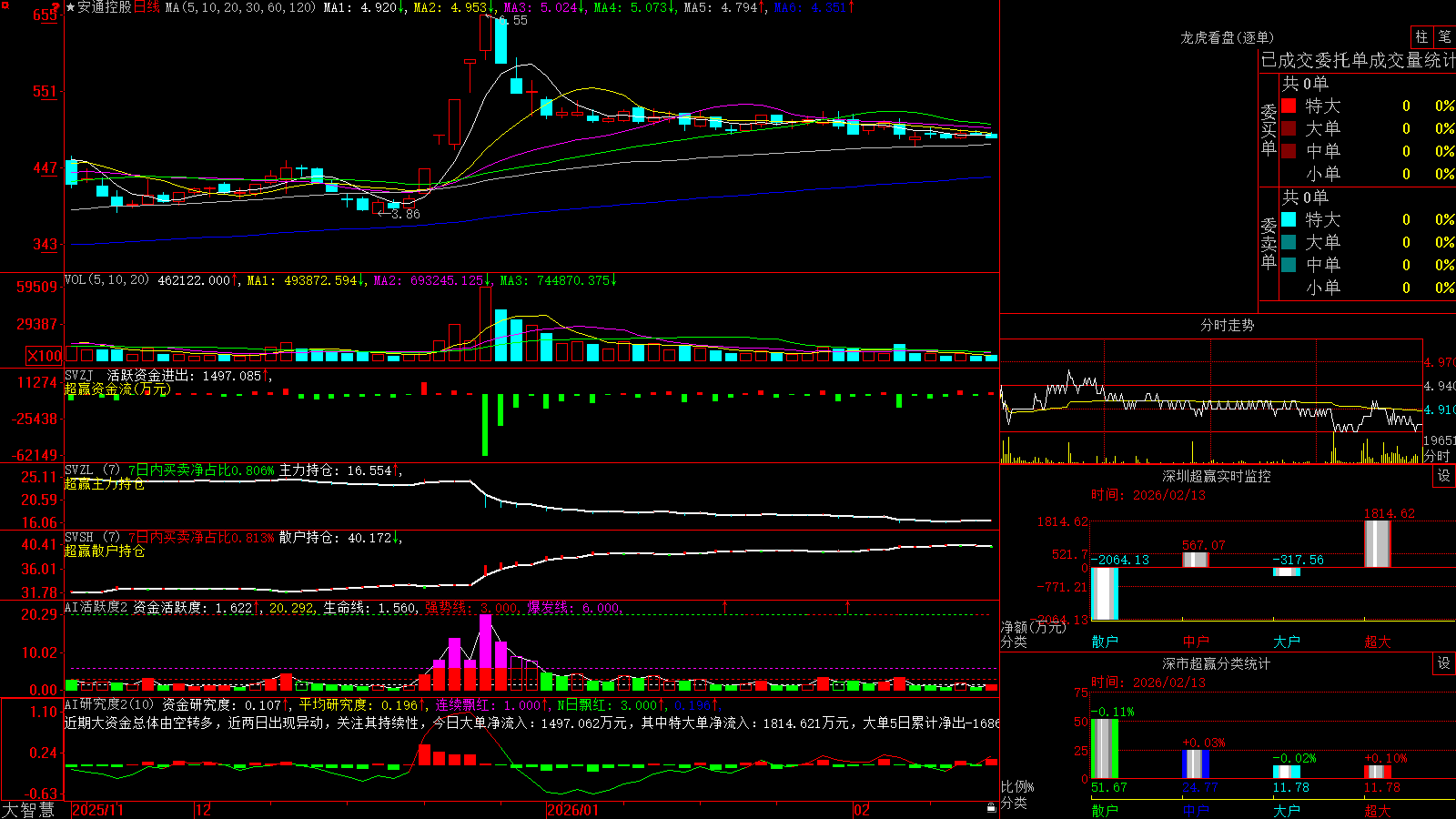This screenshot has height=819, width=1456.
Task: Click the 超赢散户持仓 label
Action: (105, 551)
